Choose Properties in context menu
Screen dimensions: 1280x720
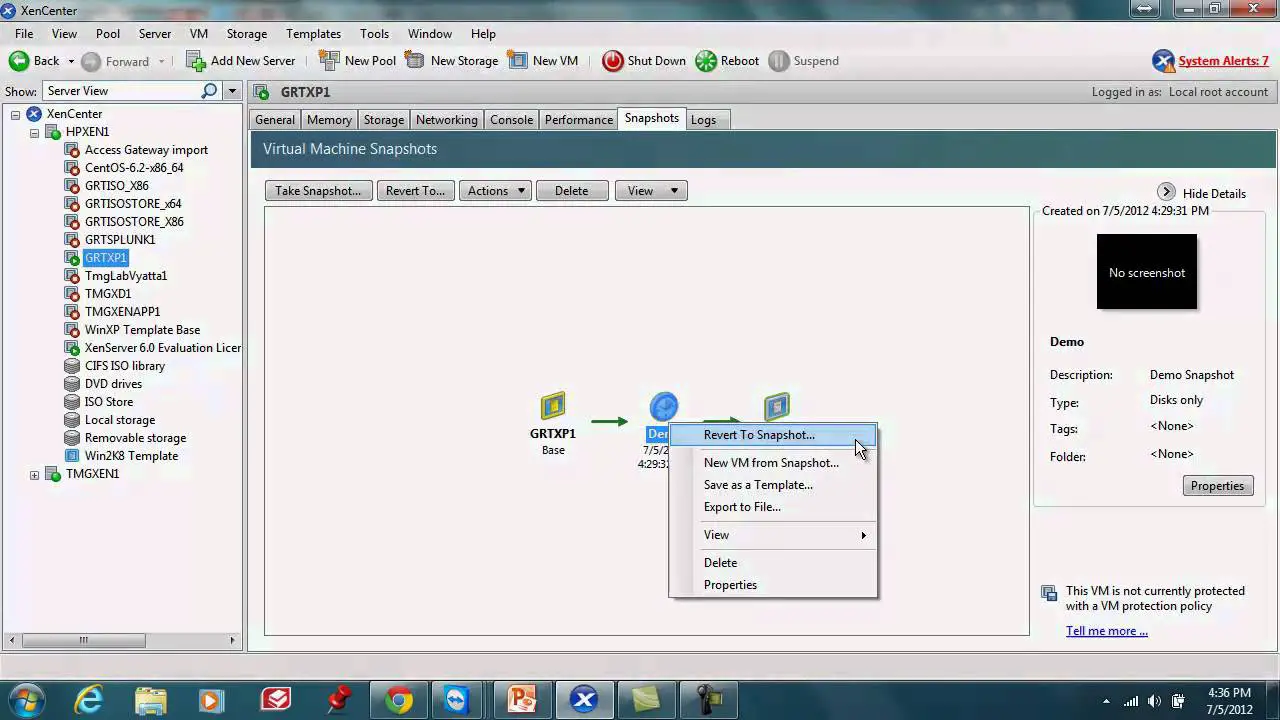tap(773, 585)
